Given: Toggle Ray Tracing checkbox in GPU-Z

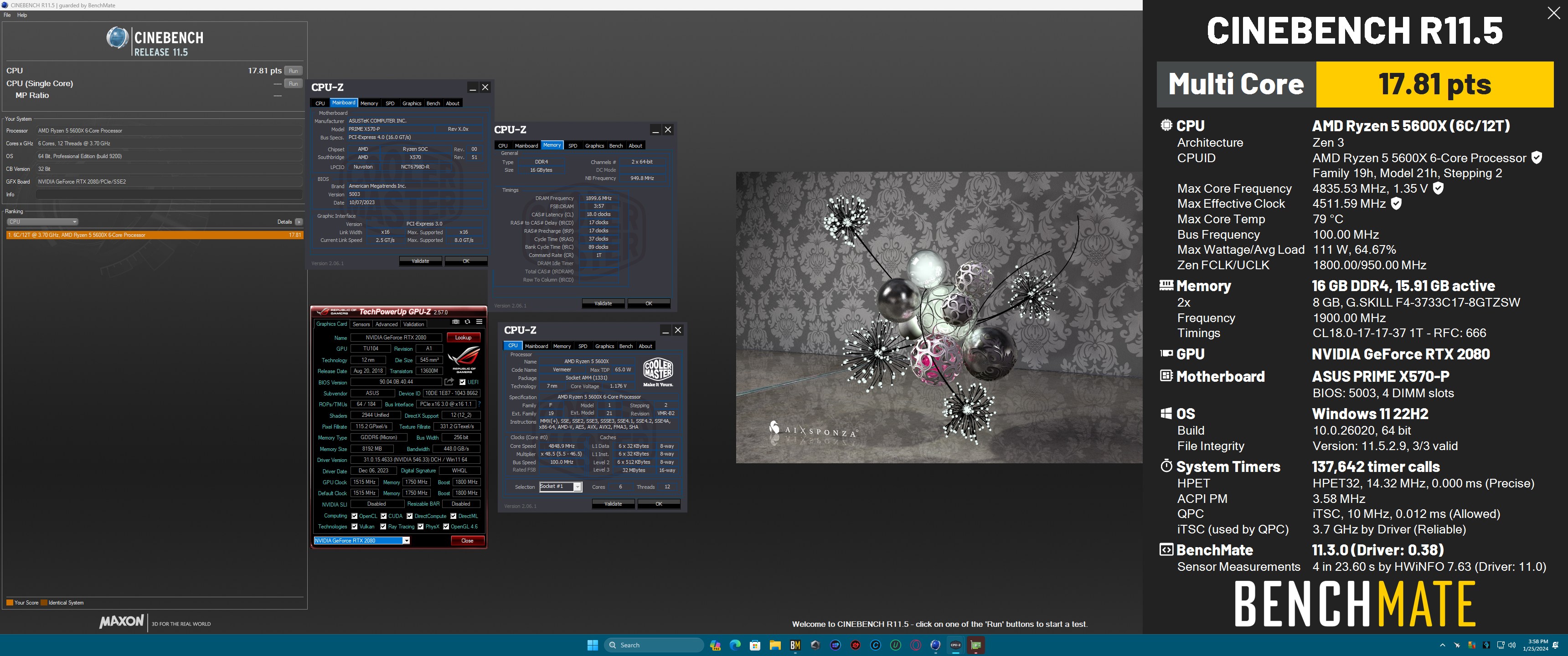Looking at the screenshot, I should point(383,527).
